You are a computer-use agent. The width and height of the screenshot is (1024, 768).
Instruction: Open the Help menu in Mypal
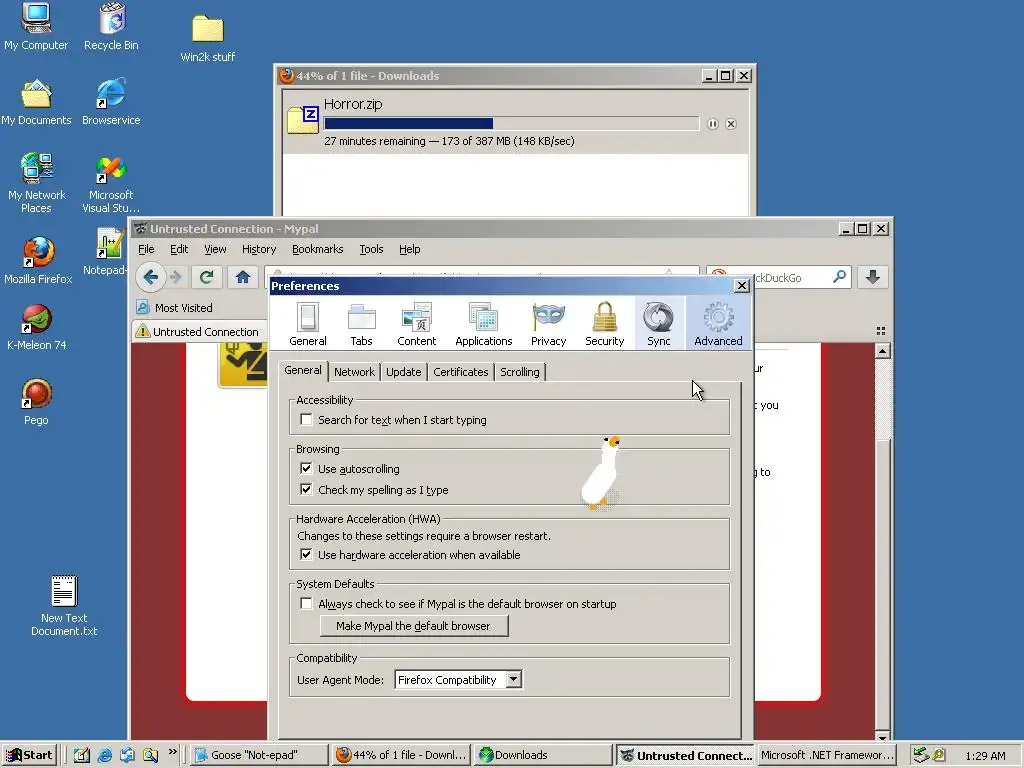(409, 249)
